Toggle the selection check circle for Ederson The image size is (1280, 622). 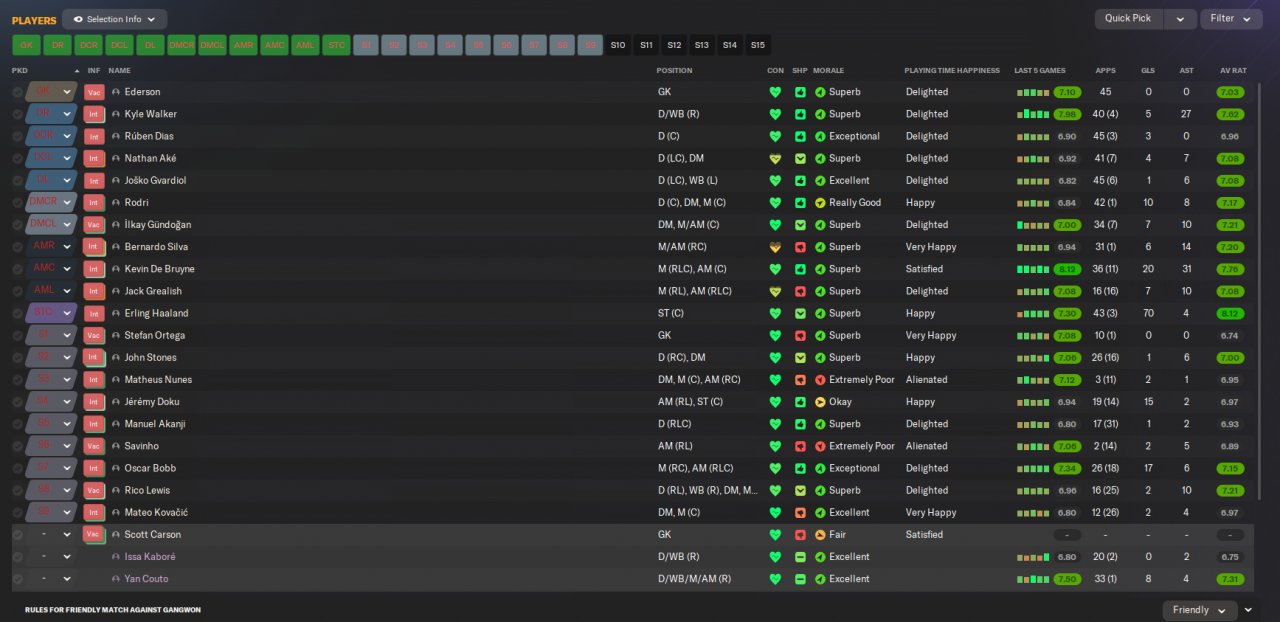(x=17, y=92)
